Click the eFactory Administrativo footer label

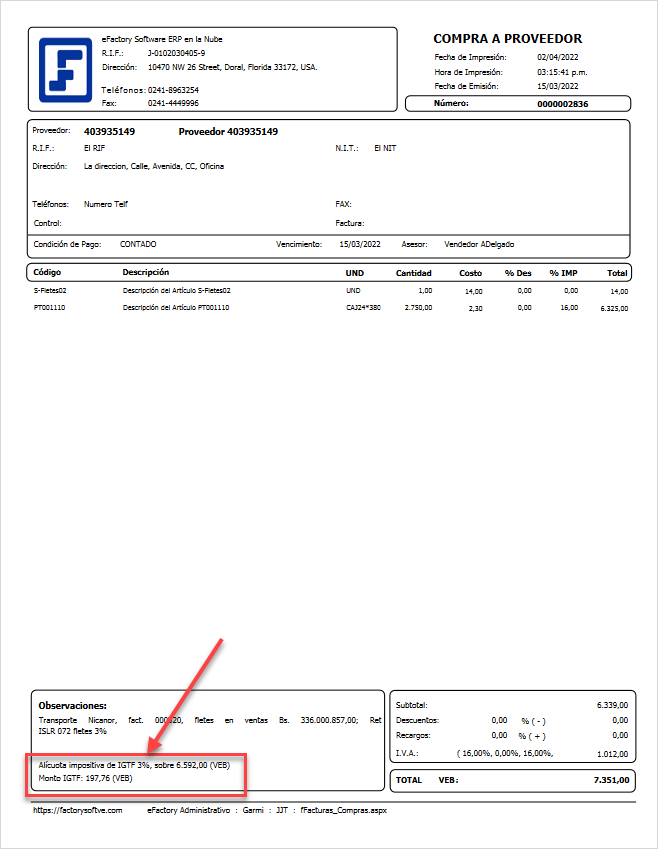point(188,811)
